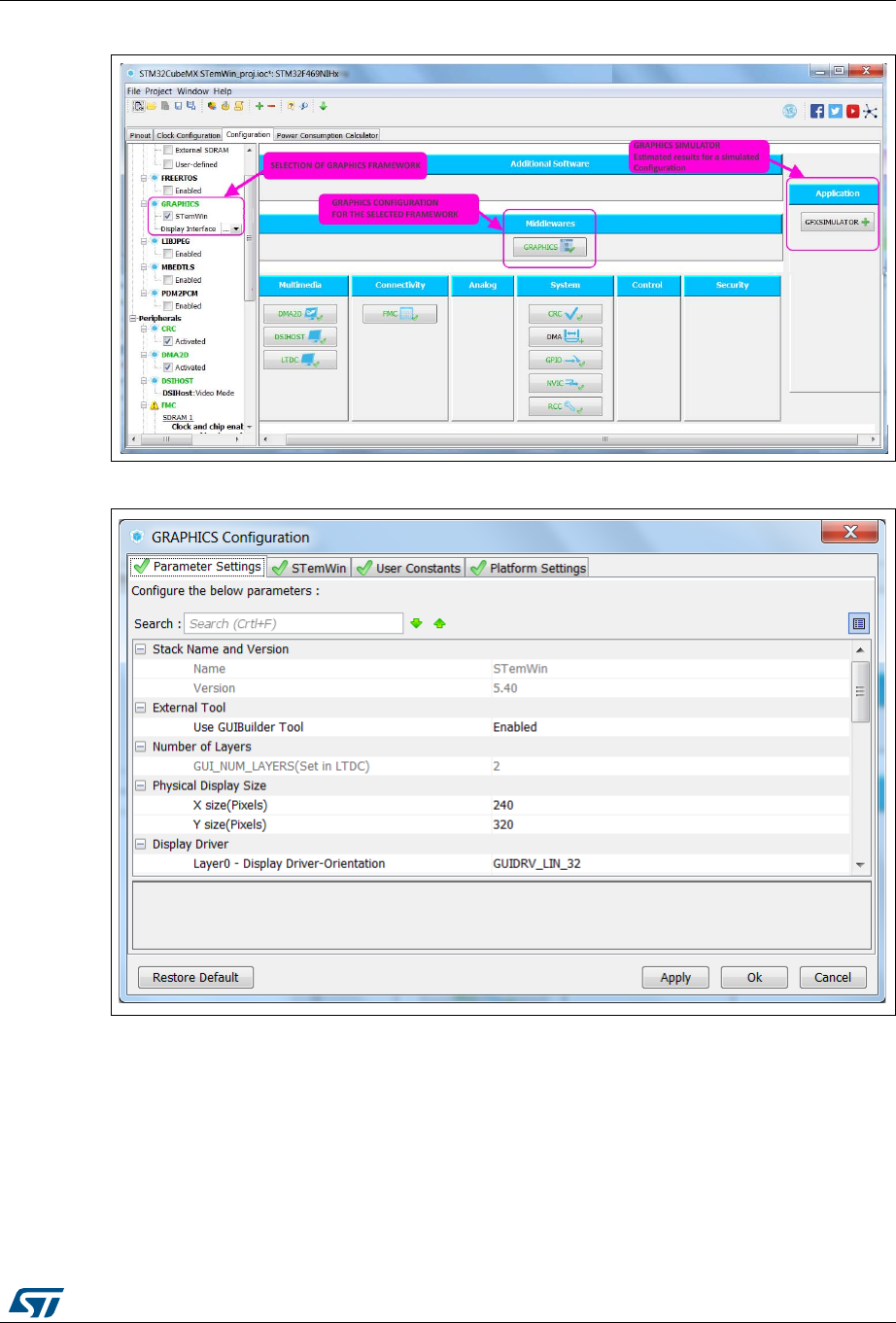
Task: Click the GFXSIMULATOR application button
Action: (838, 222)
